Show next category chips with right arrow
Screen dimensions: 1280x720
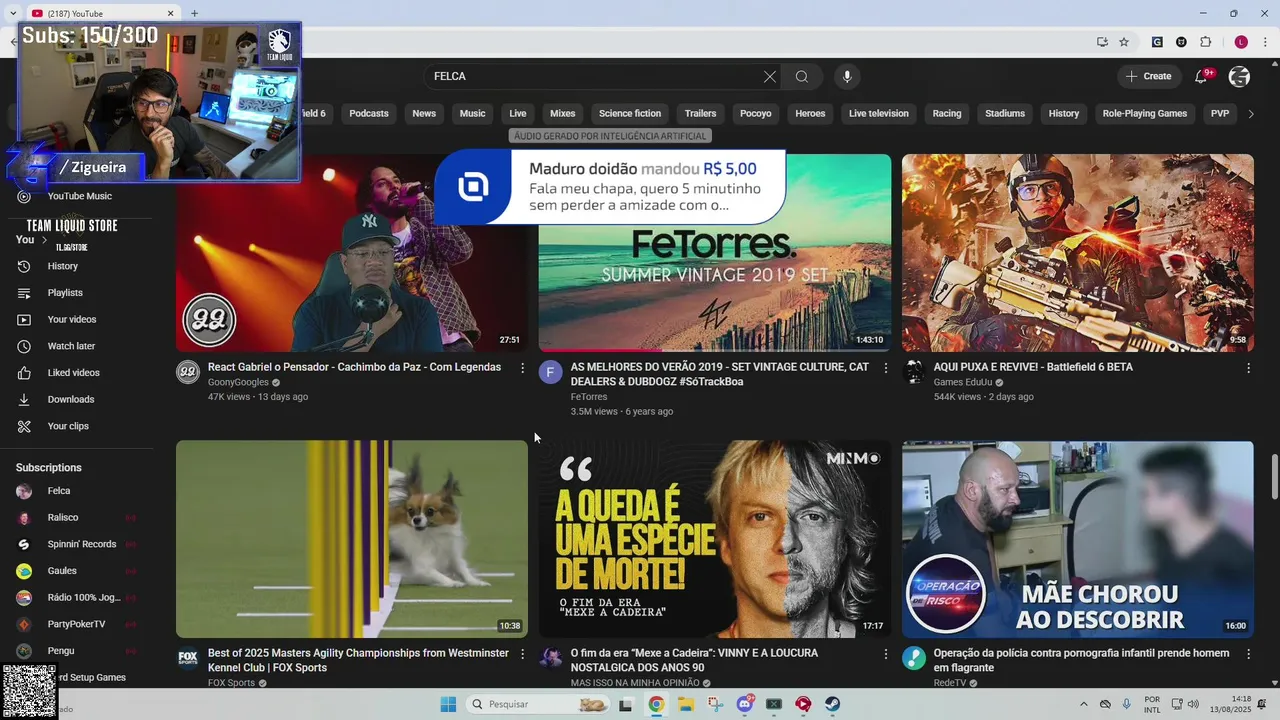coord(1251,114)
